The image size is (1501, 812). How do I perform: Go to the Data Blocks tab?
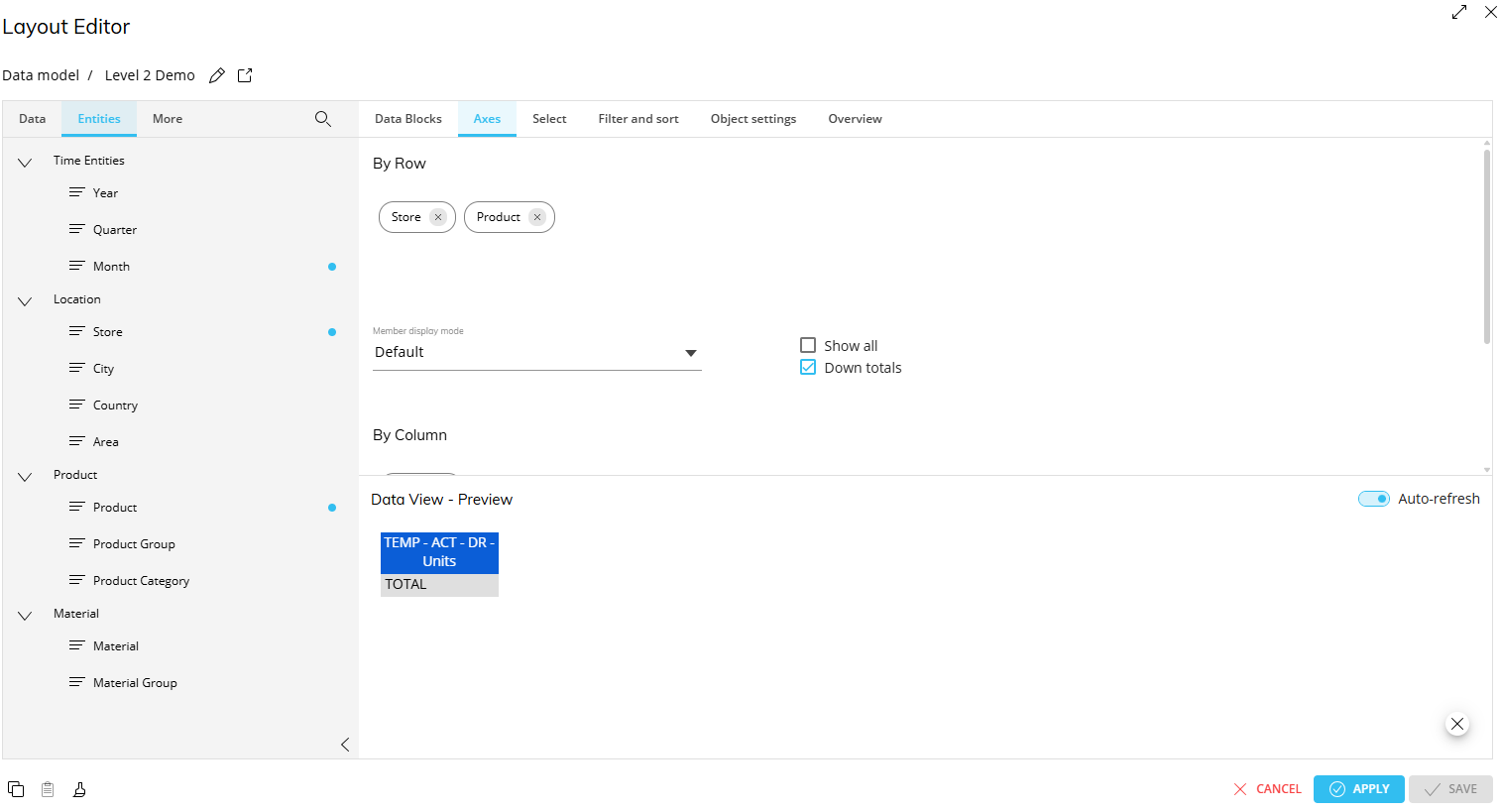click(408, 119)
